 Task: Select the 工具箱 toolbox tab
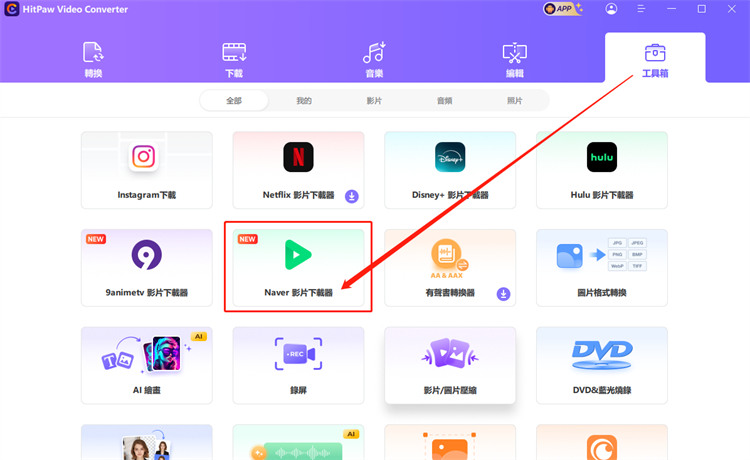[655, 59]
